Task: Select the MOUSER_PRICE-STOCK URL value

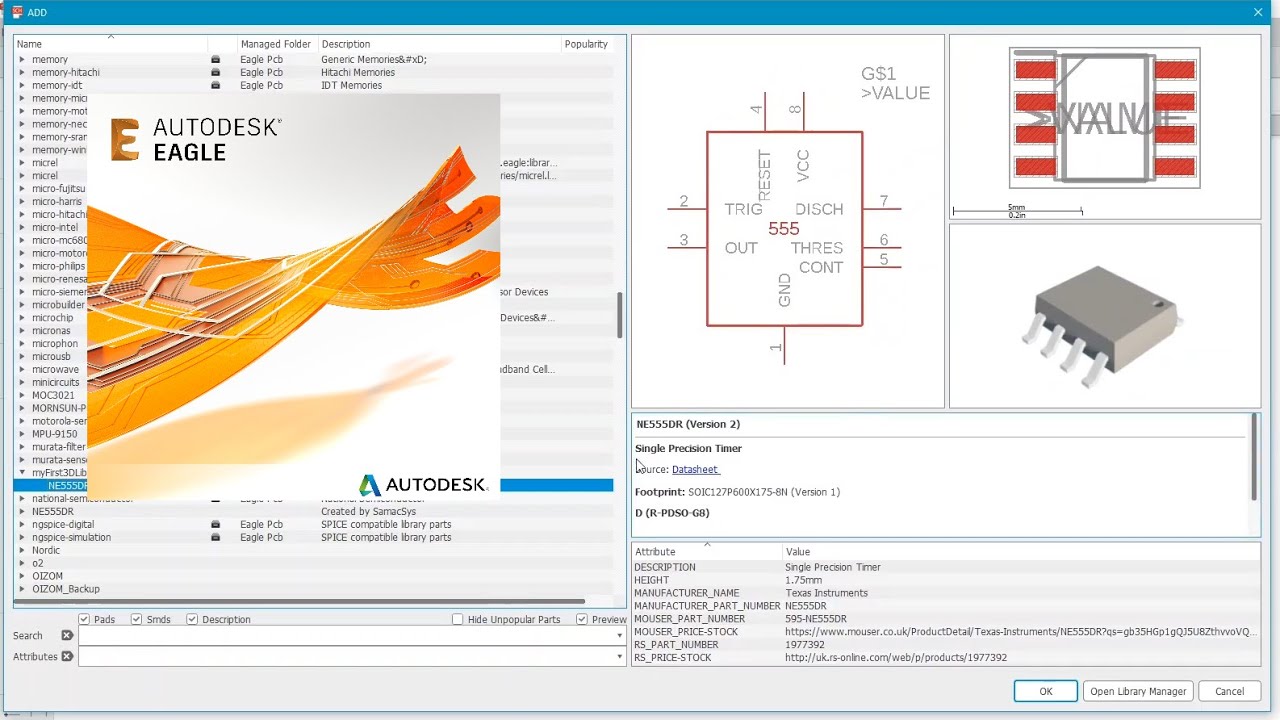Action: pyautogui.click(x=1020, y=632)
